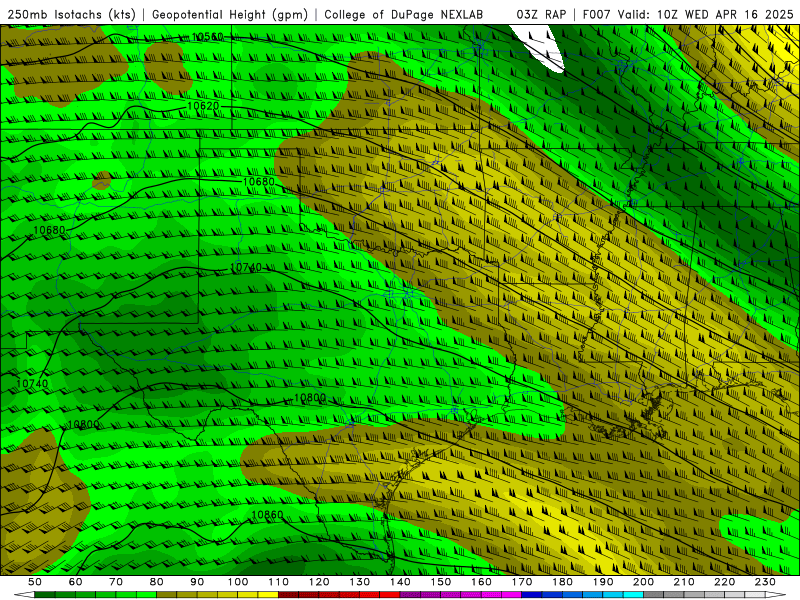Viewport: 800px width, 600px height.
Task: Click the 230 value on the legend
Action: tap(765, 582)
